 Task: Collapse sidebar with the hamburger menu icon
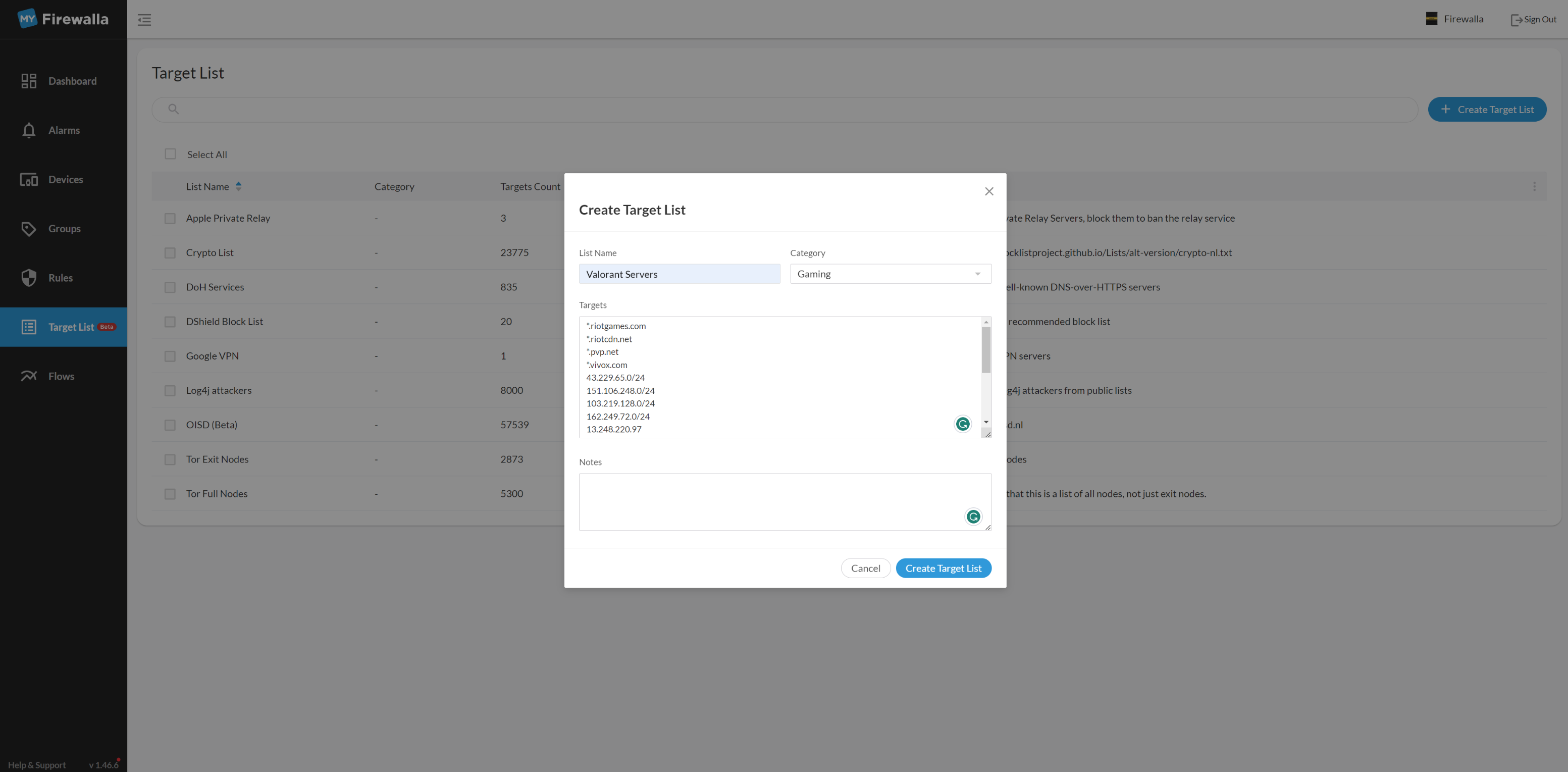(144, 20)
